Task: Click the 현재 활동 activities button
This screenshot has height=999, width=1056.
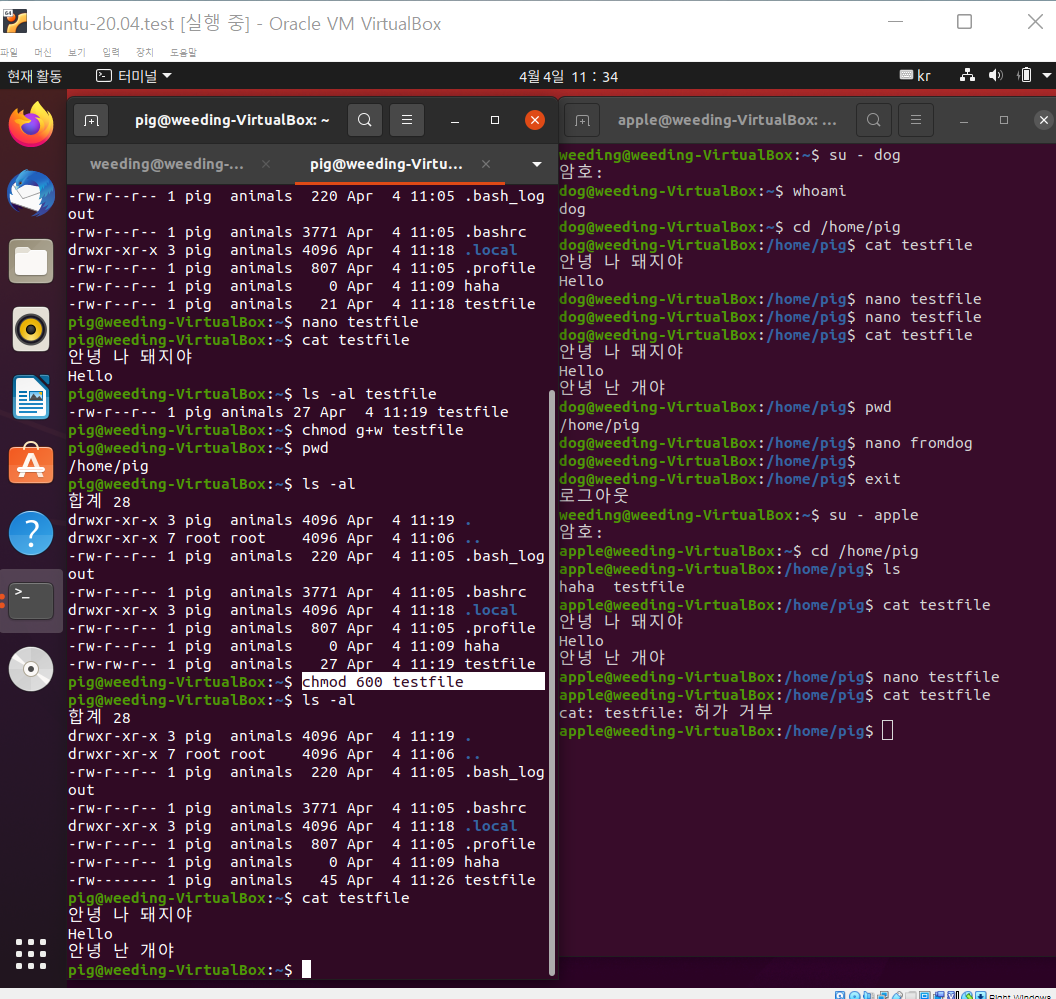Action: point(34,76)
